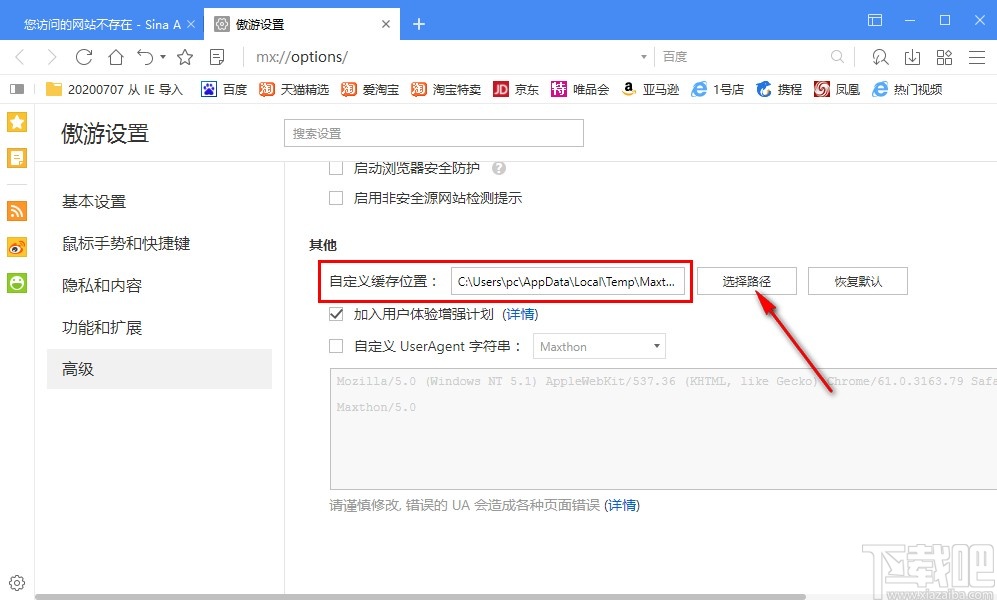Viewport: 997px width, 600px height.
Task: Click the undo closed tab icon
Action: (145, 57)
